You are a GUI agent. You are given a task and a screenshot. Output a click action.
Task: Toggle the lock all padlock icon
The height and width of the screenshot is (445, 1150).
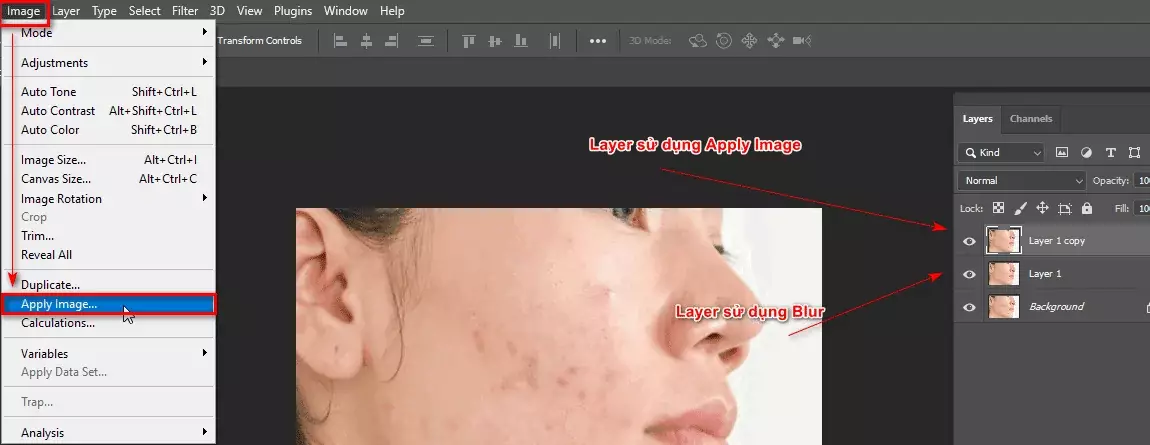(x=1087, y=208)
